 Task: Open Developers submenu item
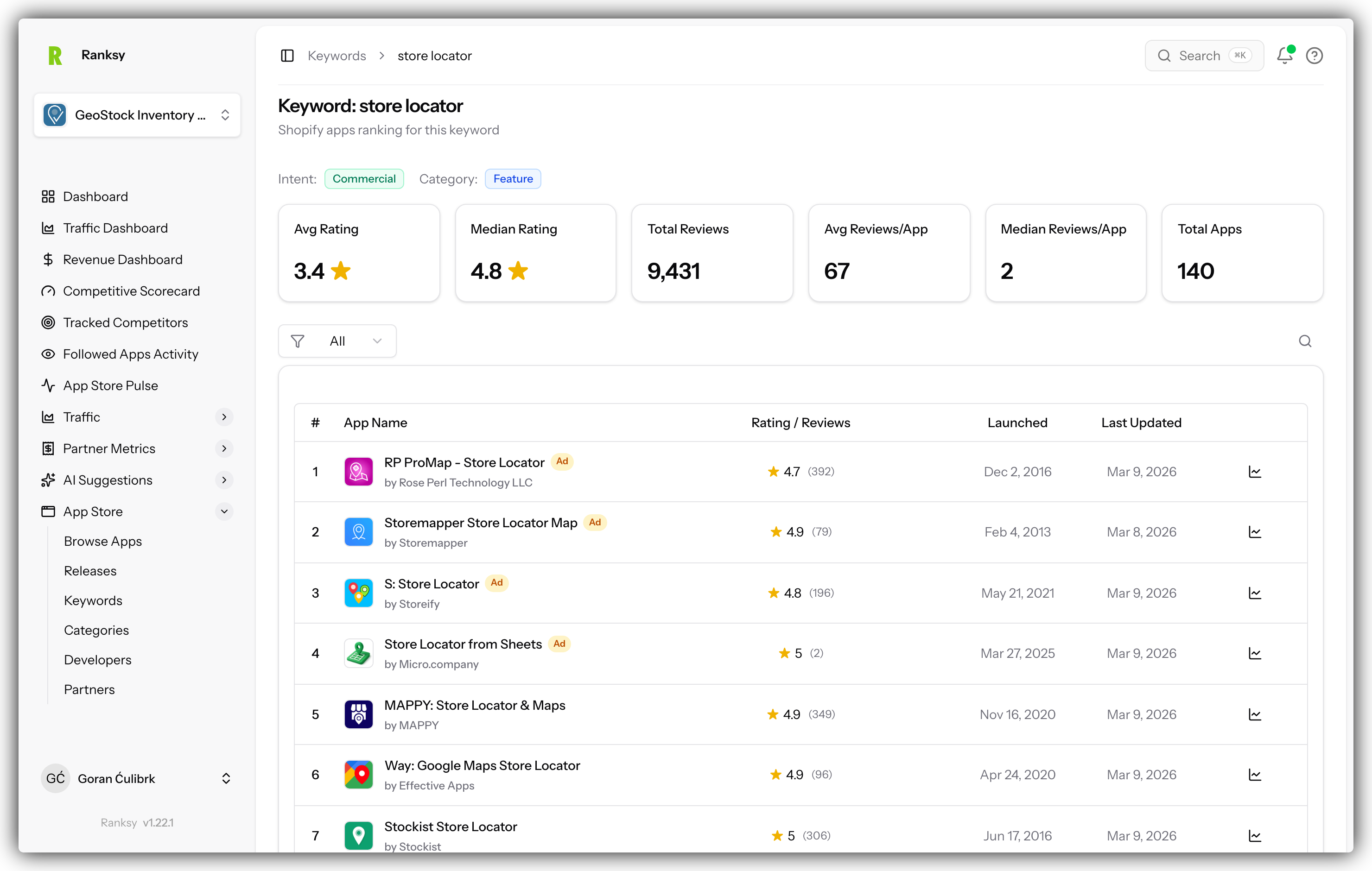tap(97, 660)
